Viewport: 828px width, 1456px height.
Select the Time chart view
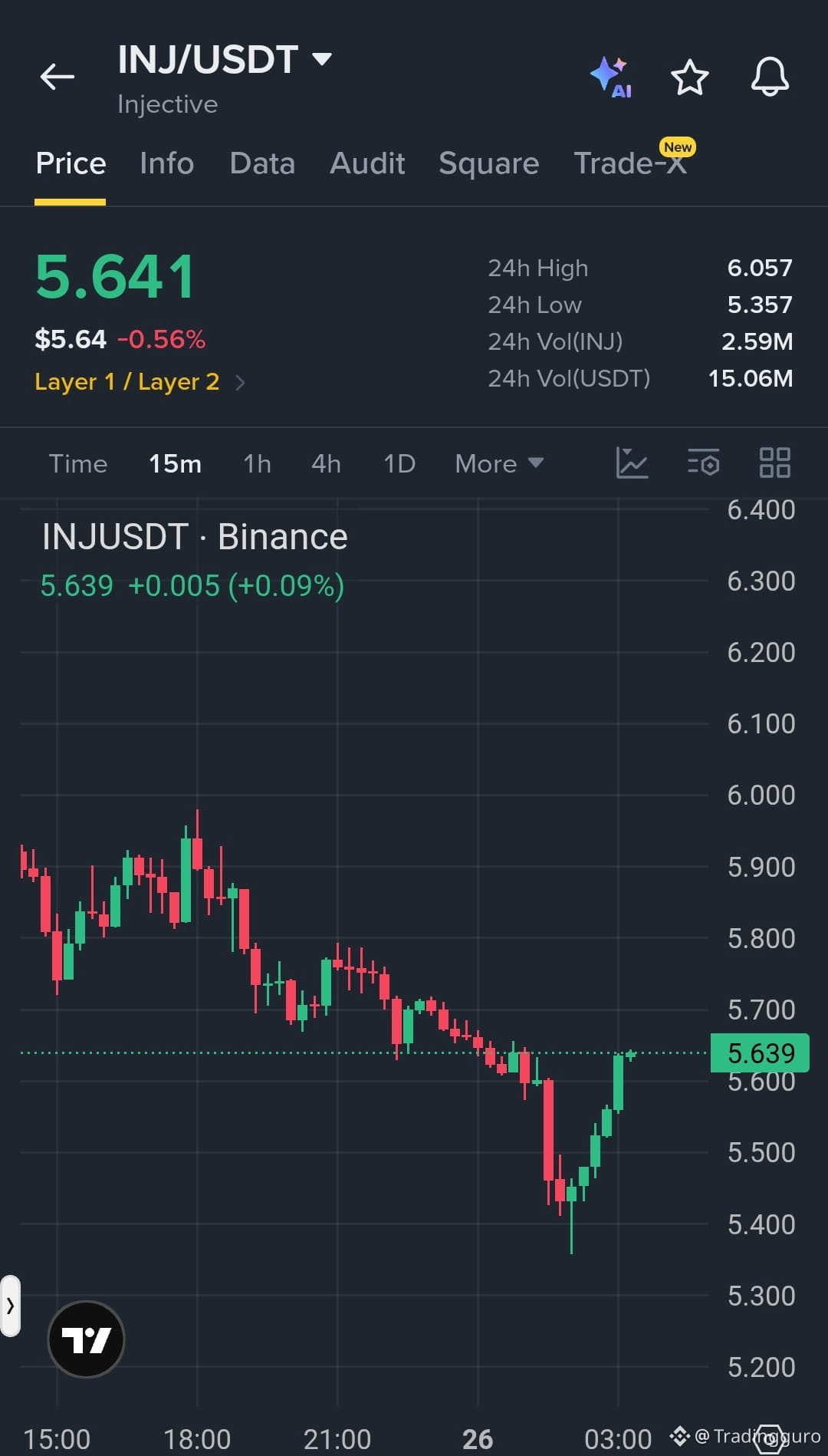point(78,463)
